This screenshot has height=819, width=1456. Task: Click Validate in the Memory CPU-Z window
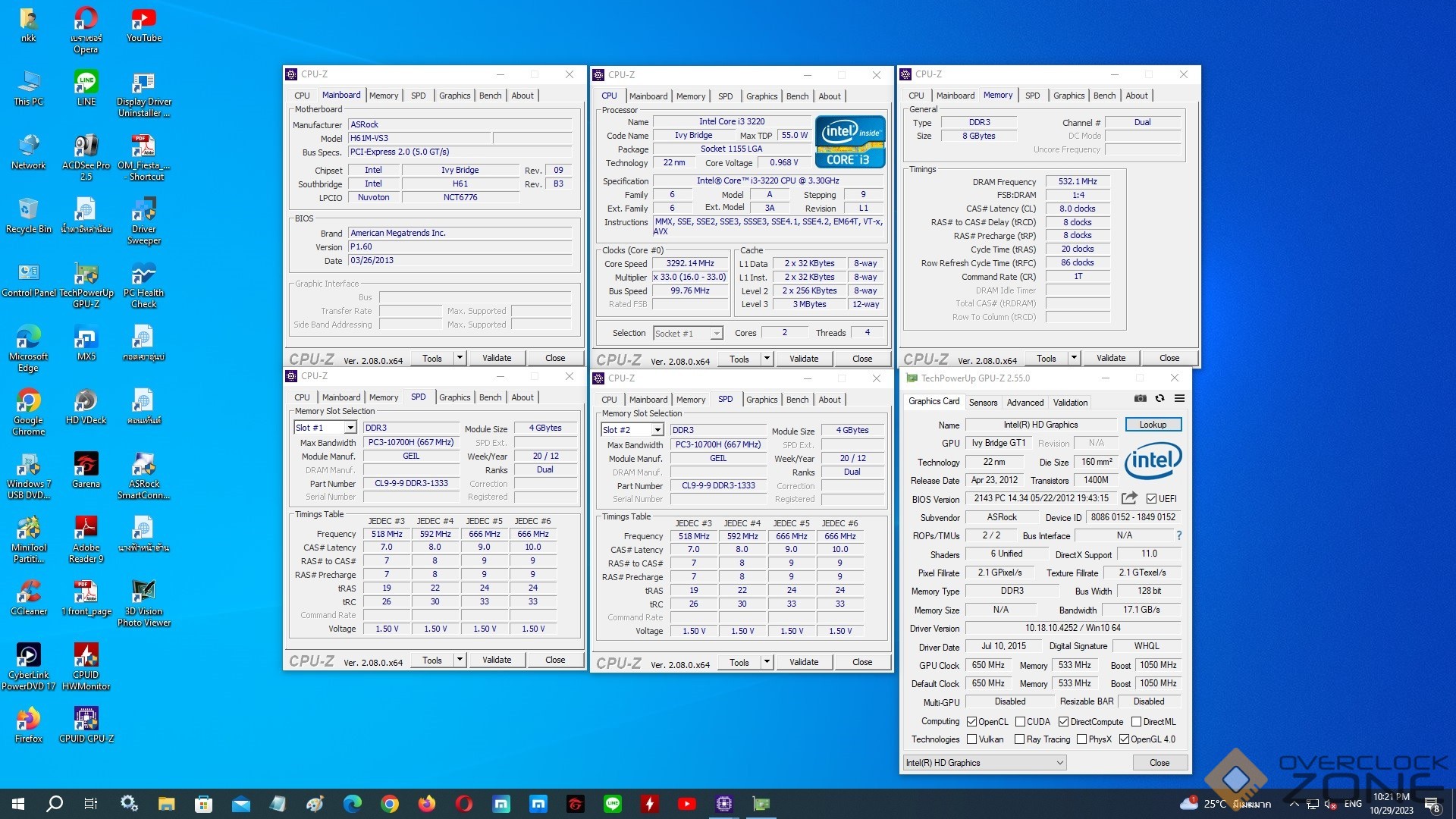pyautogui.click(x=1110, y=358)
